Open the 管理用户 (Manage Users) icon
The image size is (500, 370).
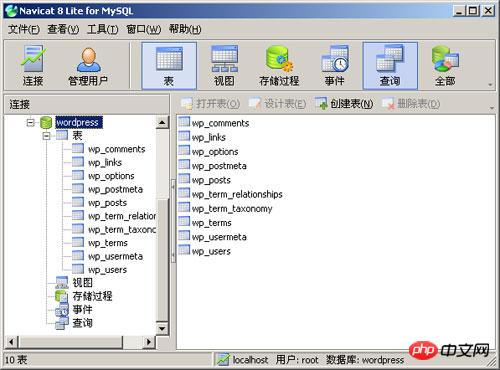tap(88, 66)
